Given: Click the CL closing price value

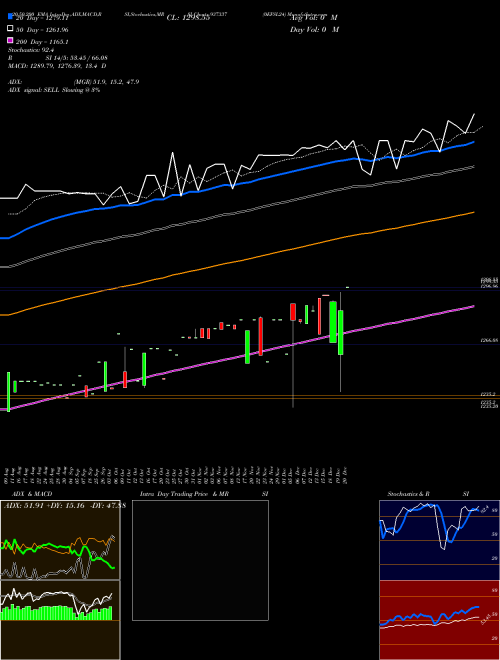Looking at the screenshot, I should (x=188, y=18).
